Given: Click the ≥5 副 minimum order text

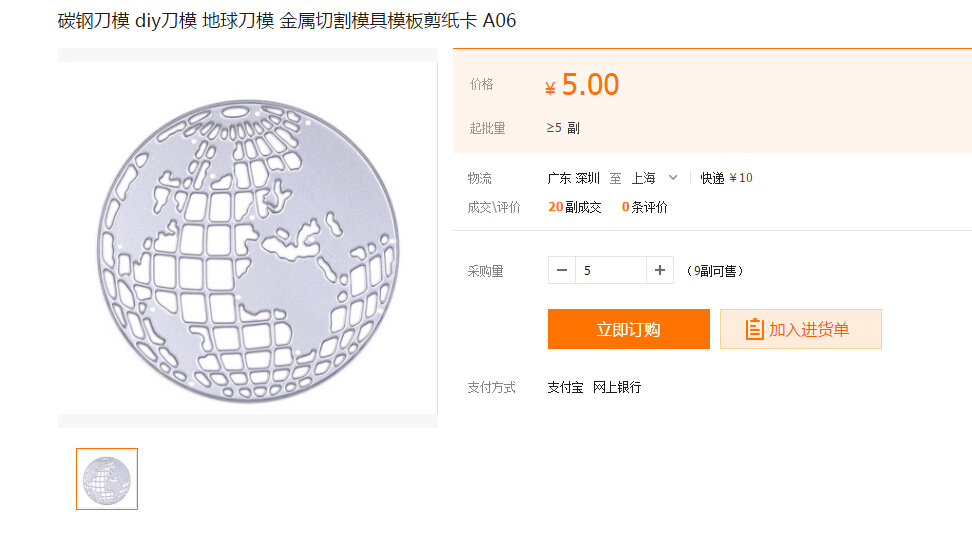Looking at the screenshot, I should point(563,128).
